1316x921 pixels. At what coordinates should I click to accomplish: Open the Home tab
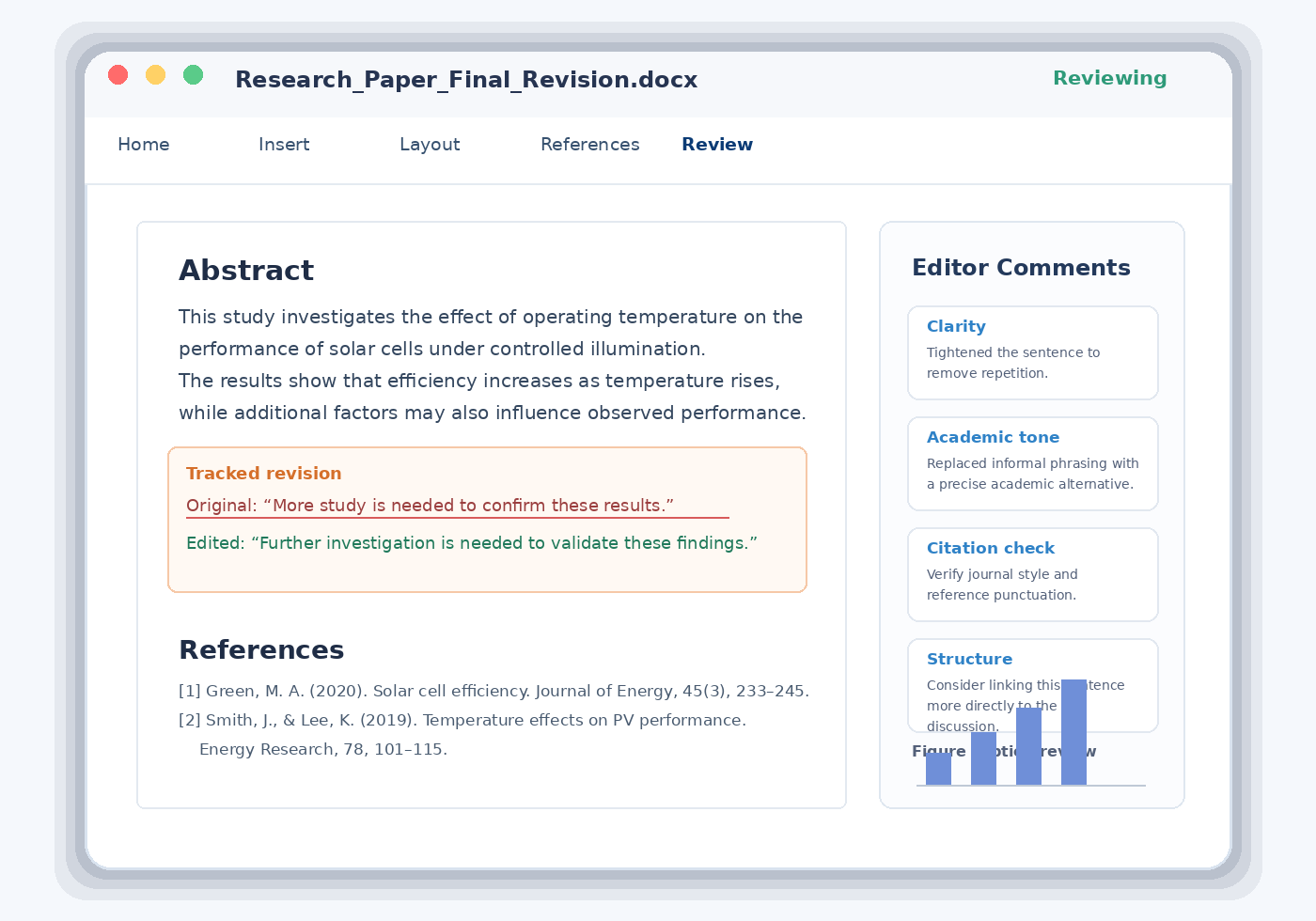pos(143,145)
